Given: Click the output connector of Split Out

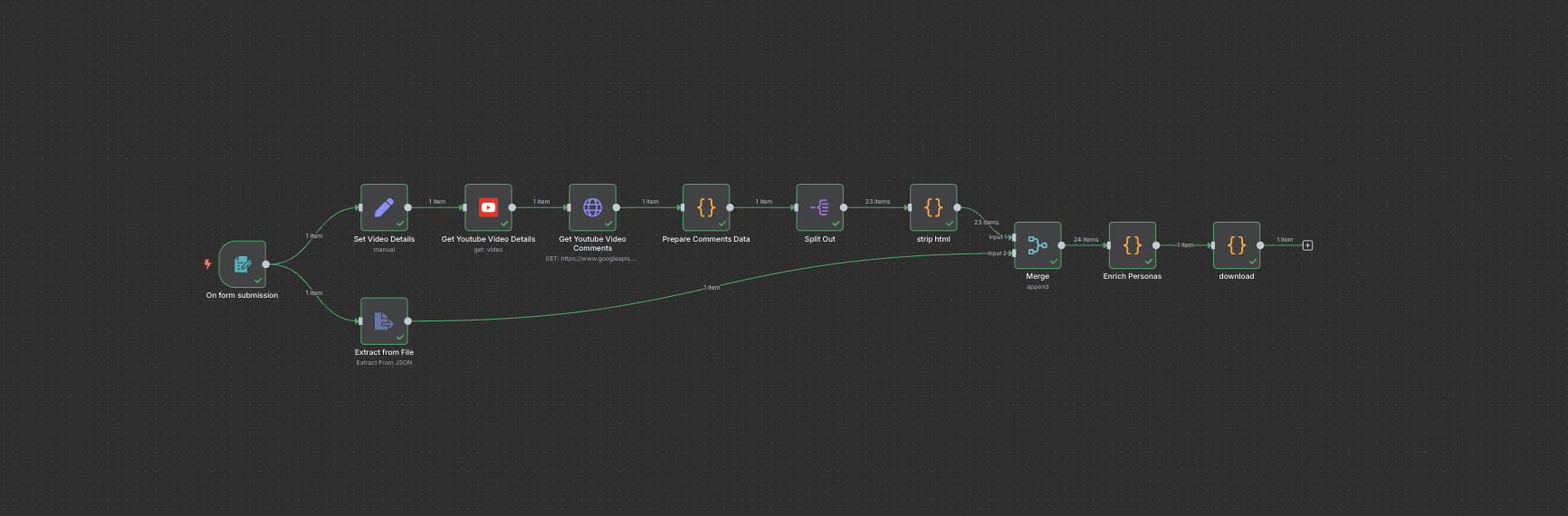Looking at the screenshot, I should tap(843, 207).
